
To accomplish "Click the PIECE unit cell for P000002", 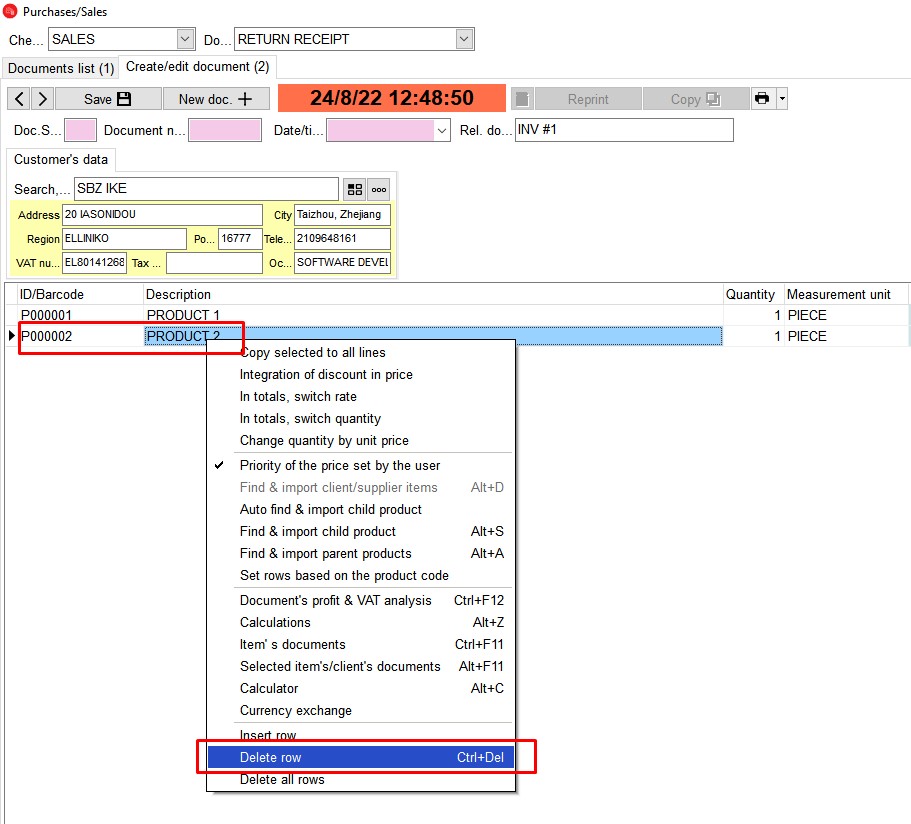I will [845, 336].
